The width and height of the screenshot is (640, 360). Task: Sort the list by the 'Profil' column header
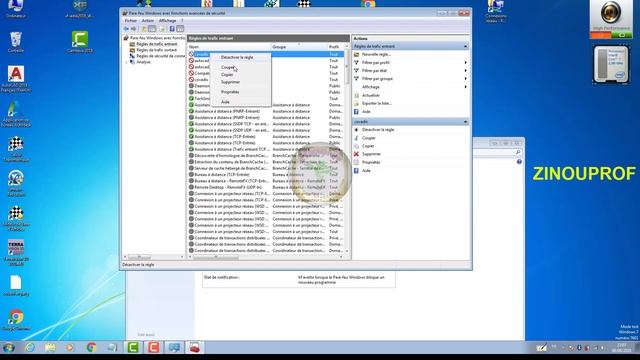(336, 47)
